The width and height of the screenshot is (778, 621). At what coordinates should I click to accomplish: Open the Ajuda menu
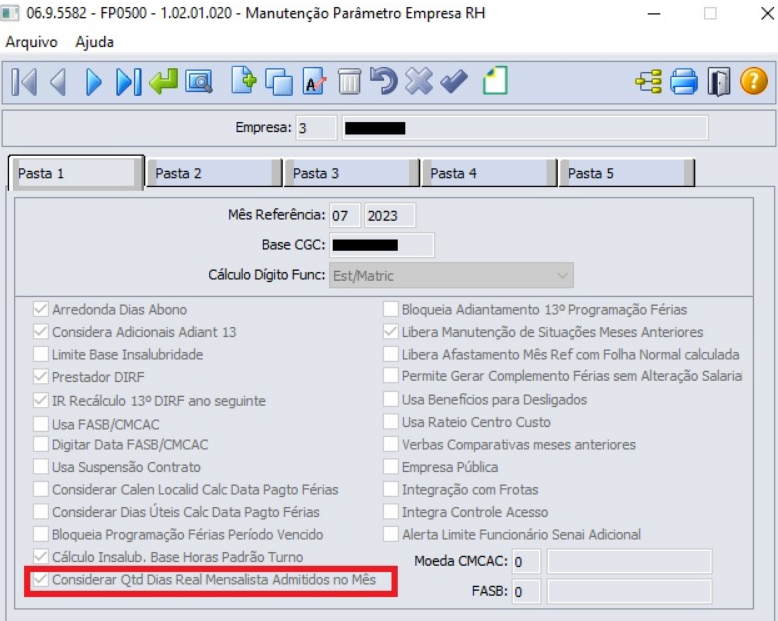(x=94, y=42)
